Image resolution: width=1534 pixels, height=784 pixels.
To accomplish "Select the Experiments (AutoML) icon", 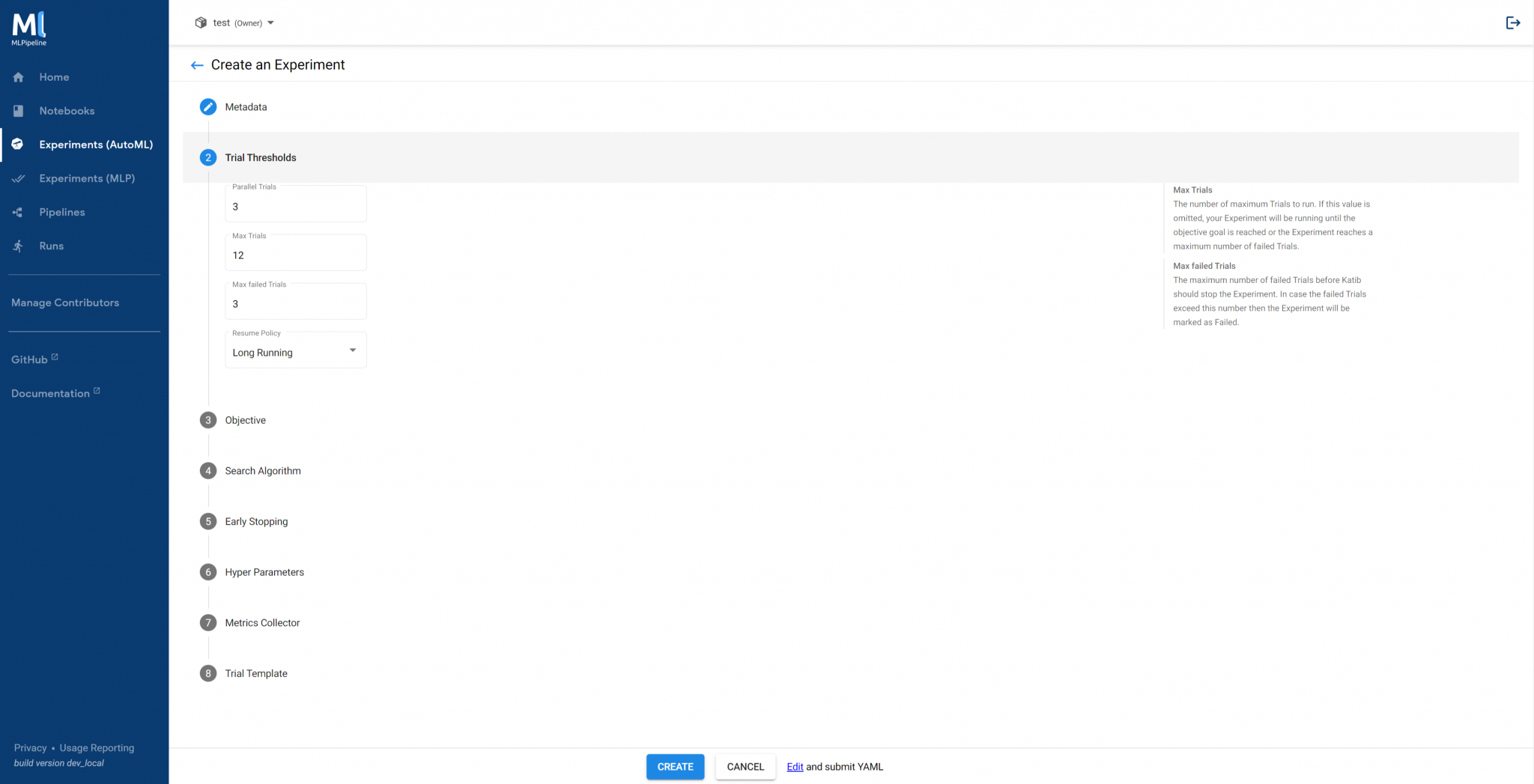I will pyautogui.click(x=18, y=144).
